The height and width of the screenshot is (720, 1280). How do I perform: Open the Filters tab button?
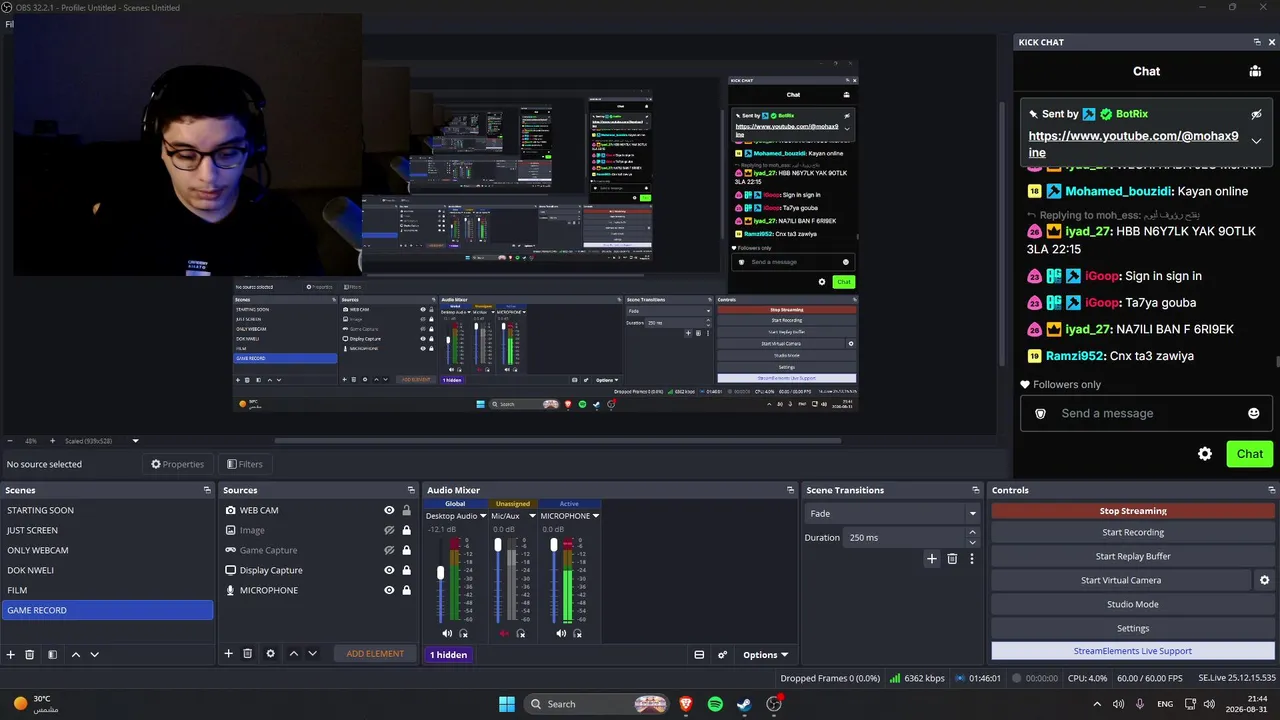(x=244, y=464)
